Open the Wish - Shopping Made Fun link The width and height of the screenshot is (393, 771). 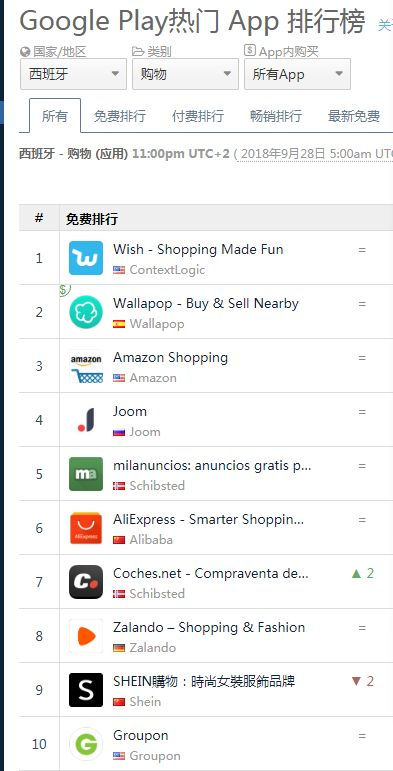(198, 249)
